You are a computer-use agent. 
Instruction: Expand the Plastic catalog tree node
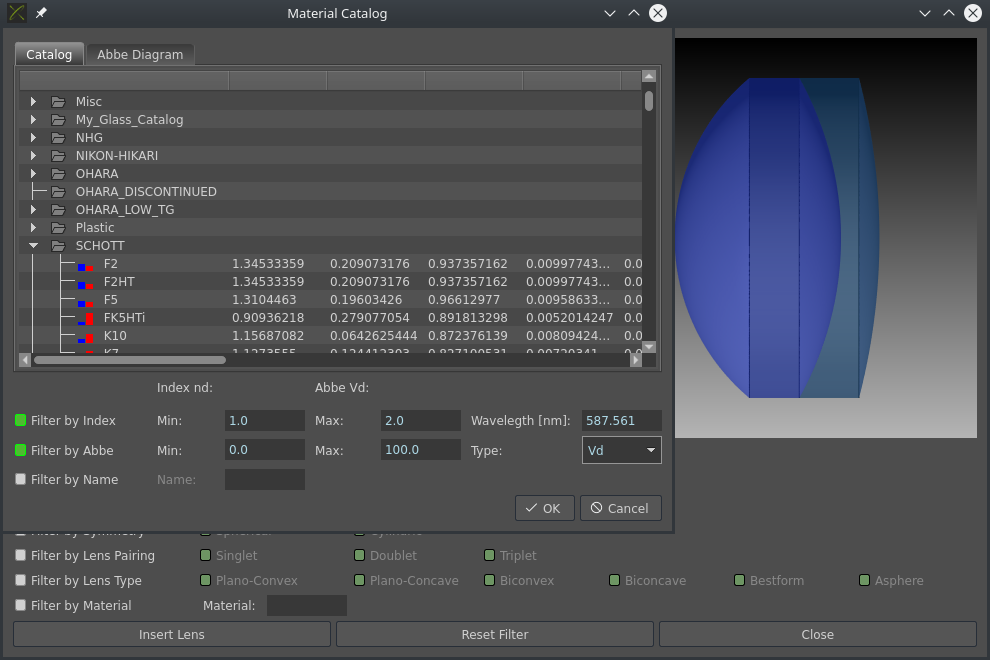coord(33,228)
